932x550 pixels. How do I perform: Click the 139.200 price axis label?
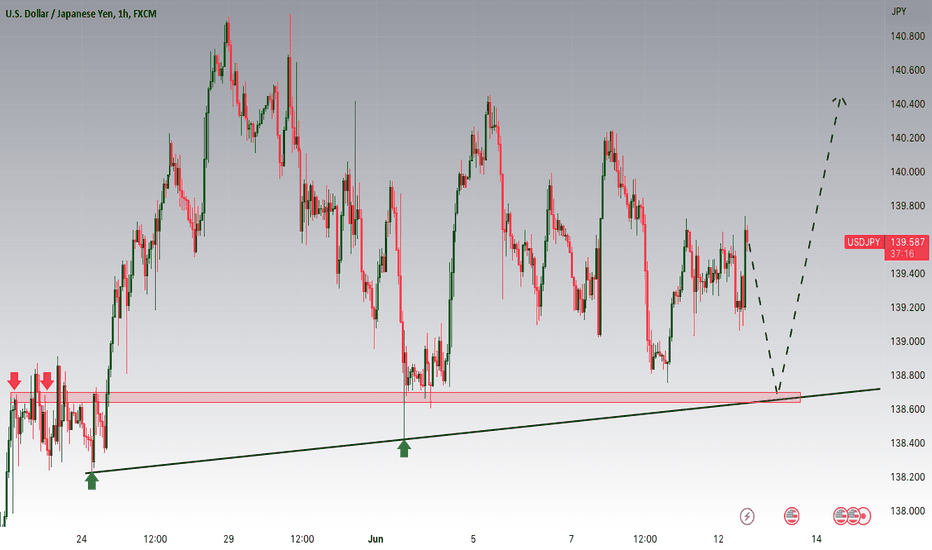click(x=908, y=307)
